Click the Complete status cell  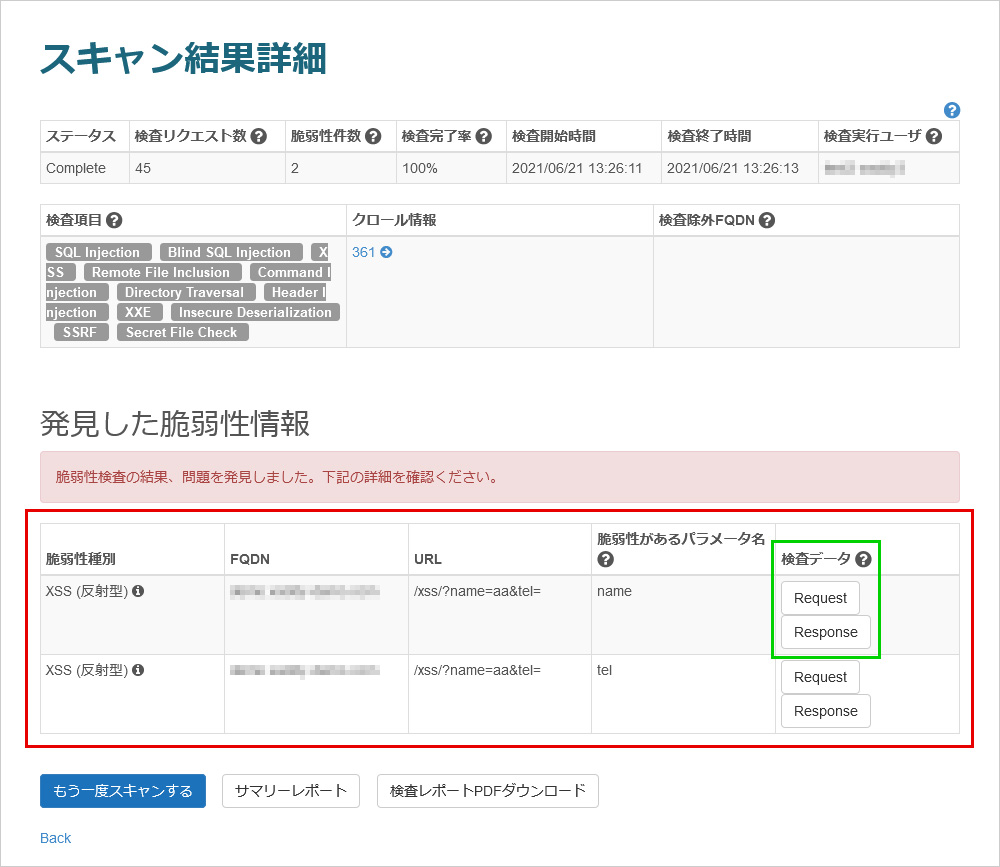pyautogui.click(x=85, y=168)
